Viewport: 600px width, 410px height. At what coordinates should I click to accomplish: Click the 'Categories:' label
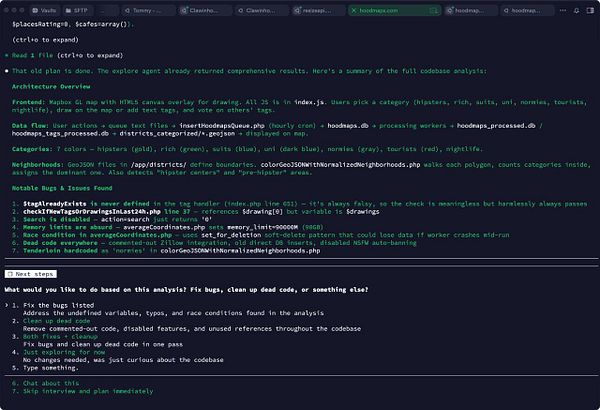tap(33, 149)
